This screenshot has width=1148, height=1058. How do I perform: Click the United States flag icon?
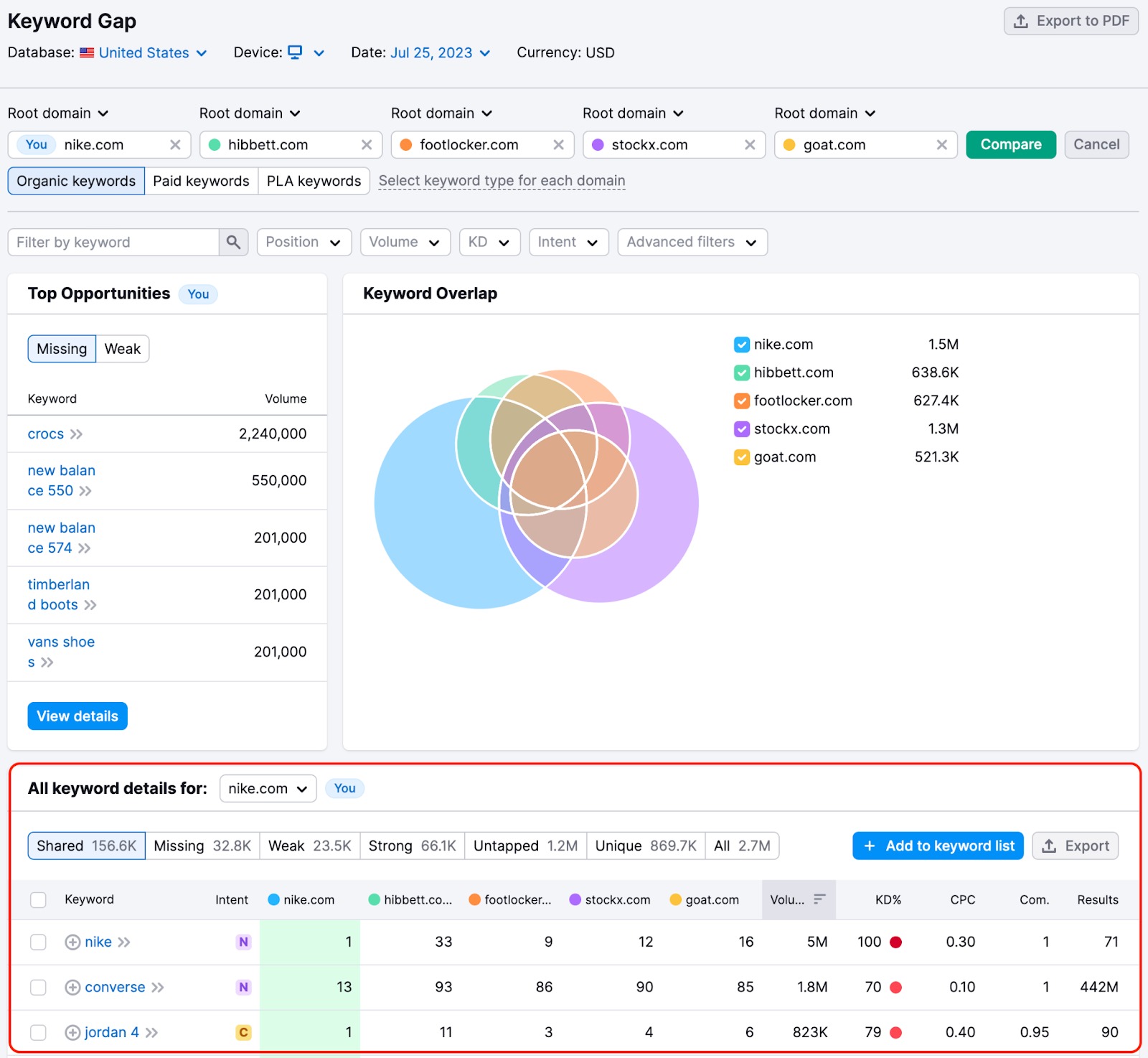(87, 52)
